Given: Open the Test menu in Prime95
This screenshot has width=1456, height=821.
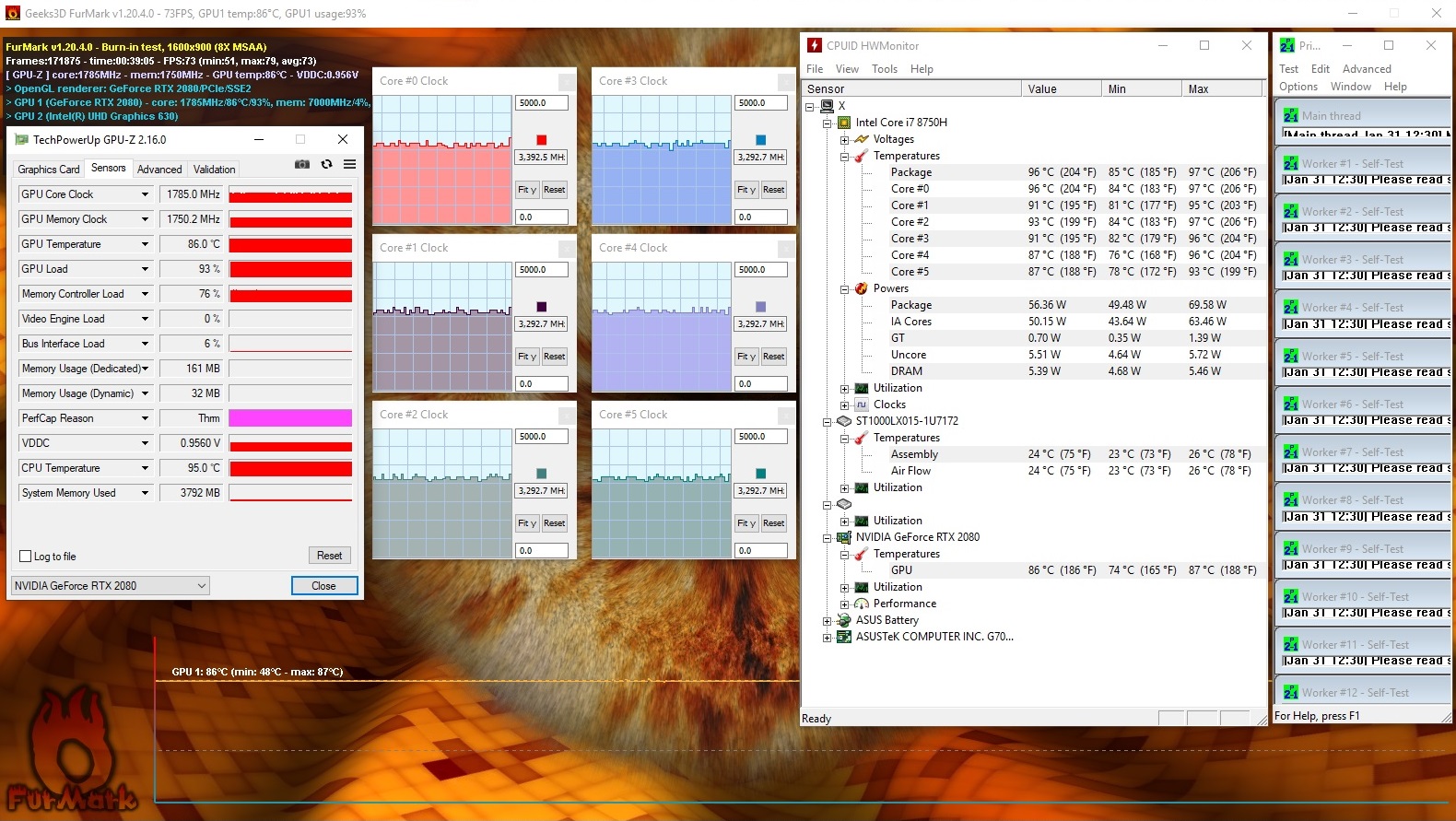Looking at the screenshot, I should (x=1288, y=69).
